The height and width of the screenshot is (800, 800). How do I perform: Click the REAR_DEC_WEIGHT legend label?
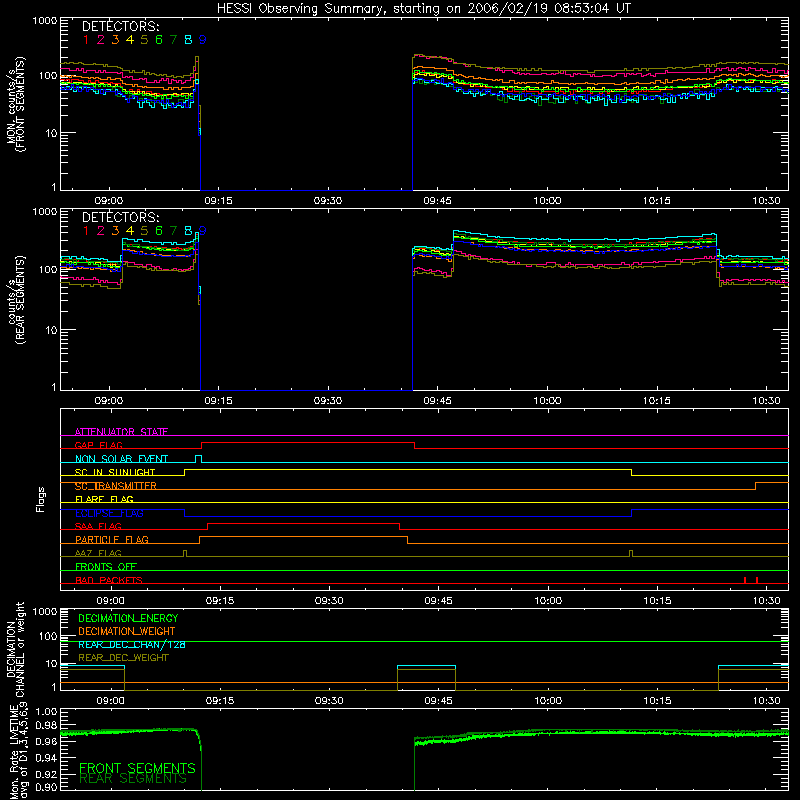click(123, 658)
